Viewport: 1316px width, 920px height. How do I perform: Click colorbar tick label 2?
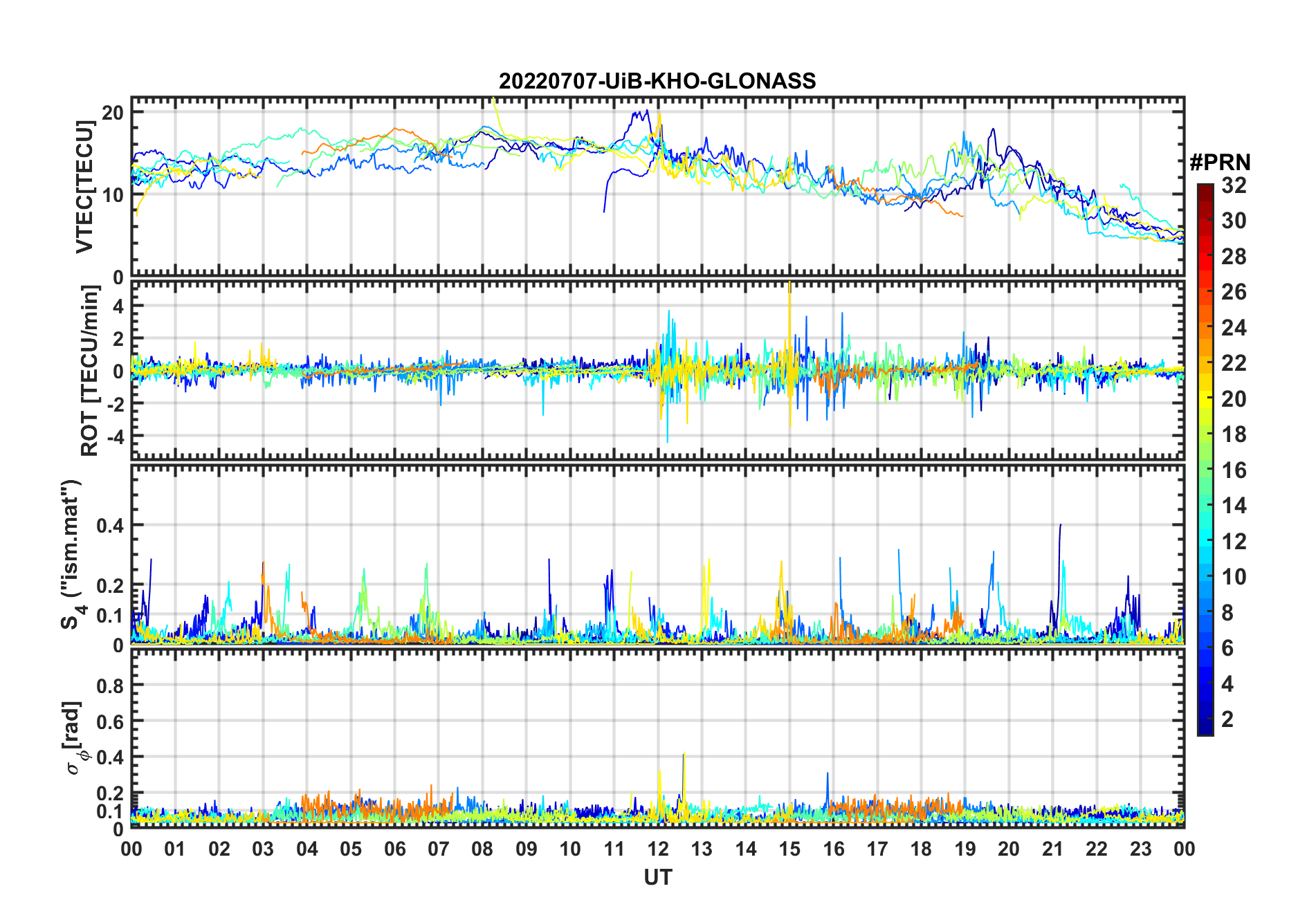coord(1227,719)
